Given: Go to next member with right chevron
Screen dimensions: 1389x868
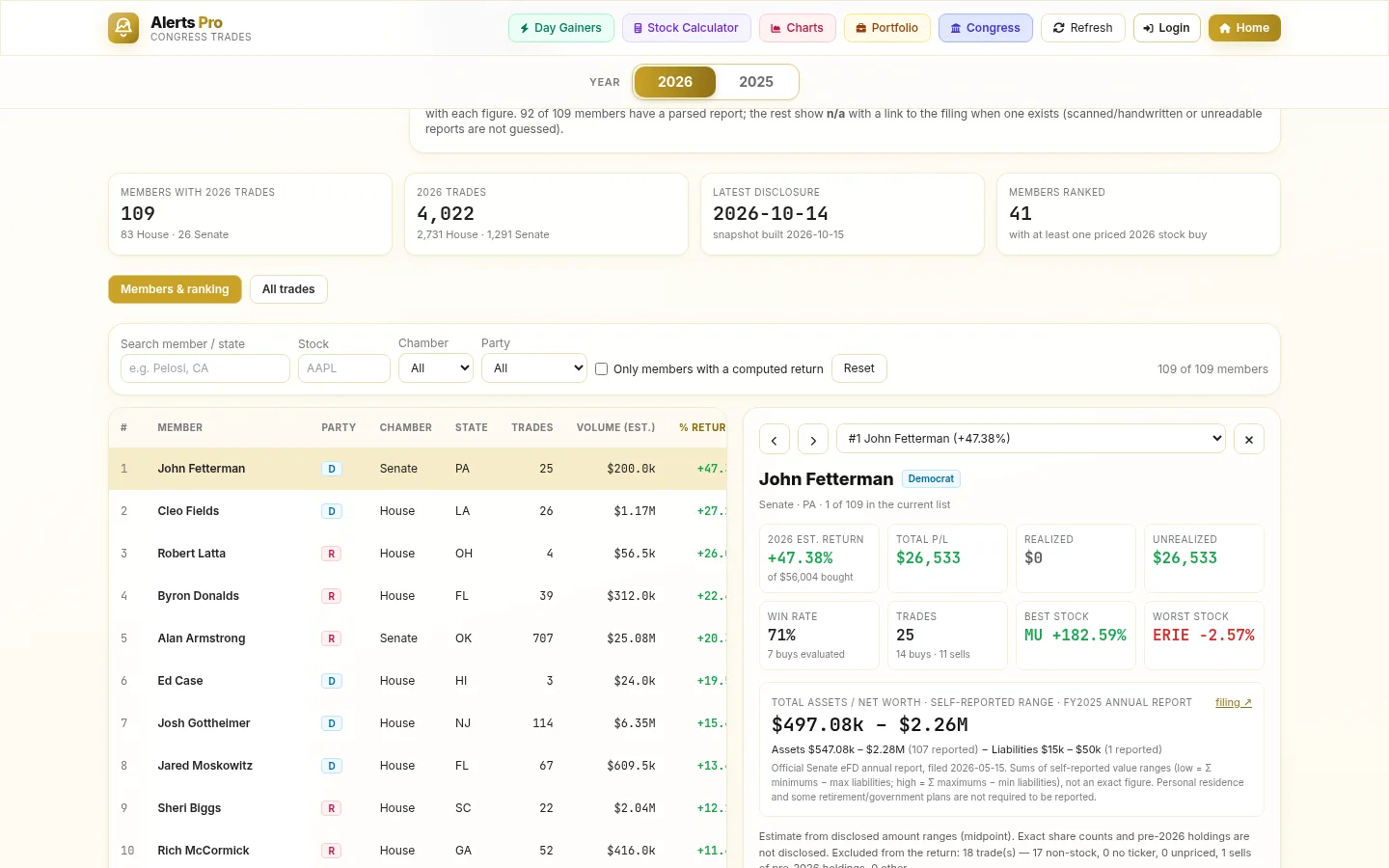Looking at the screenshot, I should [813, 439].
